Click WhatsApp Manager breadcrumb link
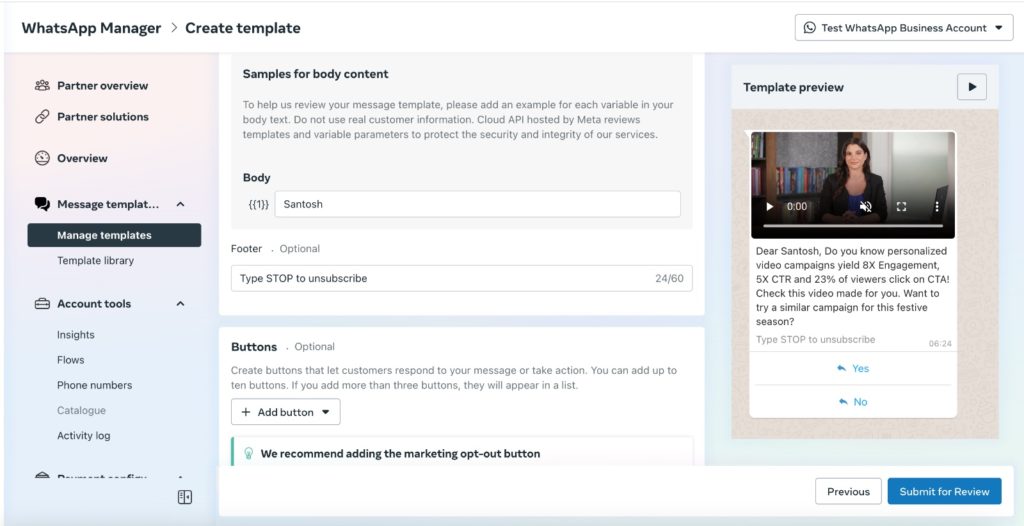The height and width of the screenshot is (526, 1024). point(91,28)
